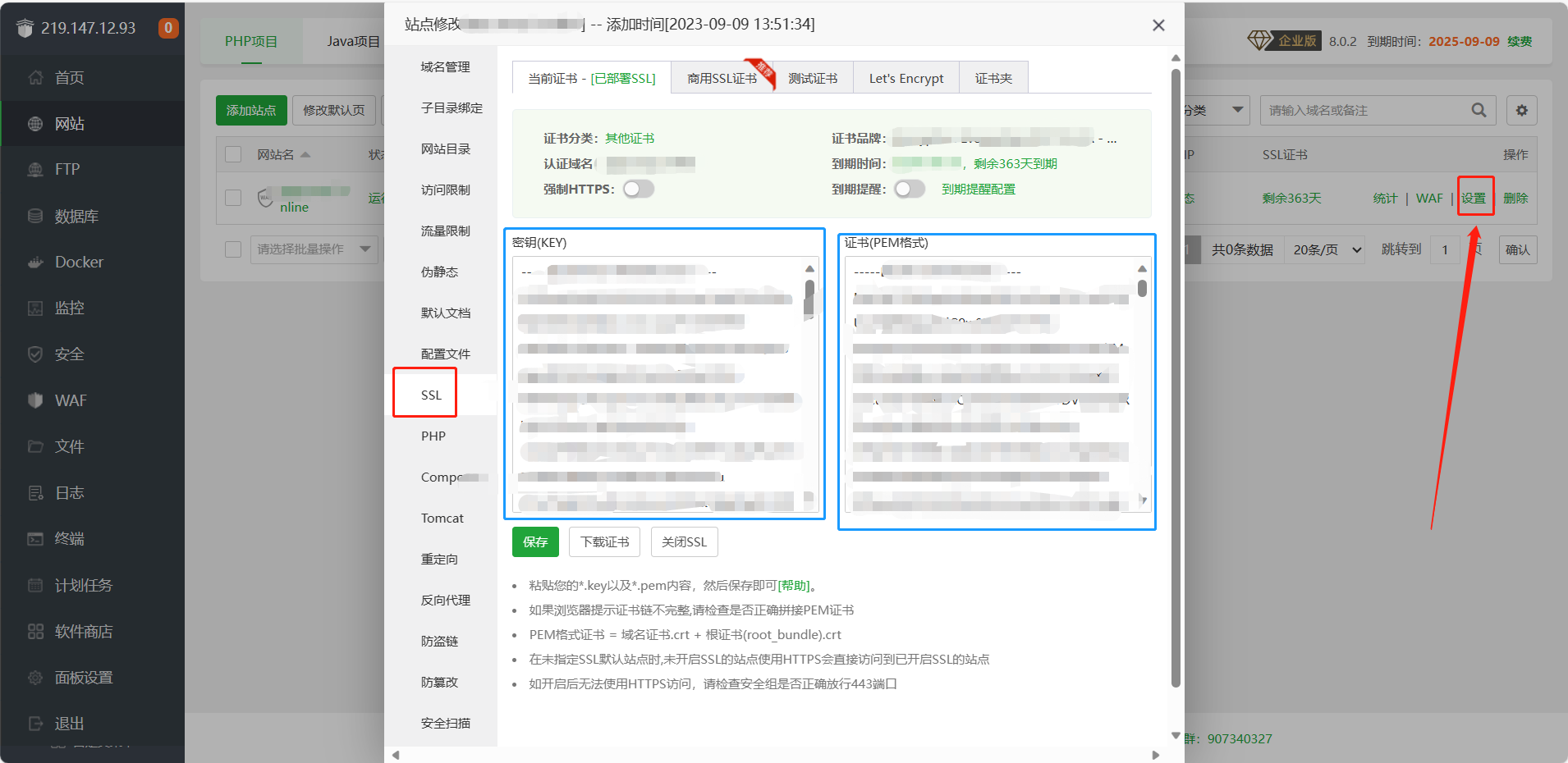Select the Java项目 tab
Image resolution: width=1568 pixels, height=763 pixels.
click(353, 41)
